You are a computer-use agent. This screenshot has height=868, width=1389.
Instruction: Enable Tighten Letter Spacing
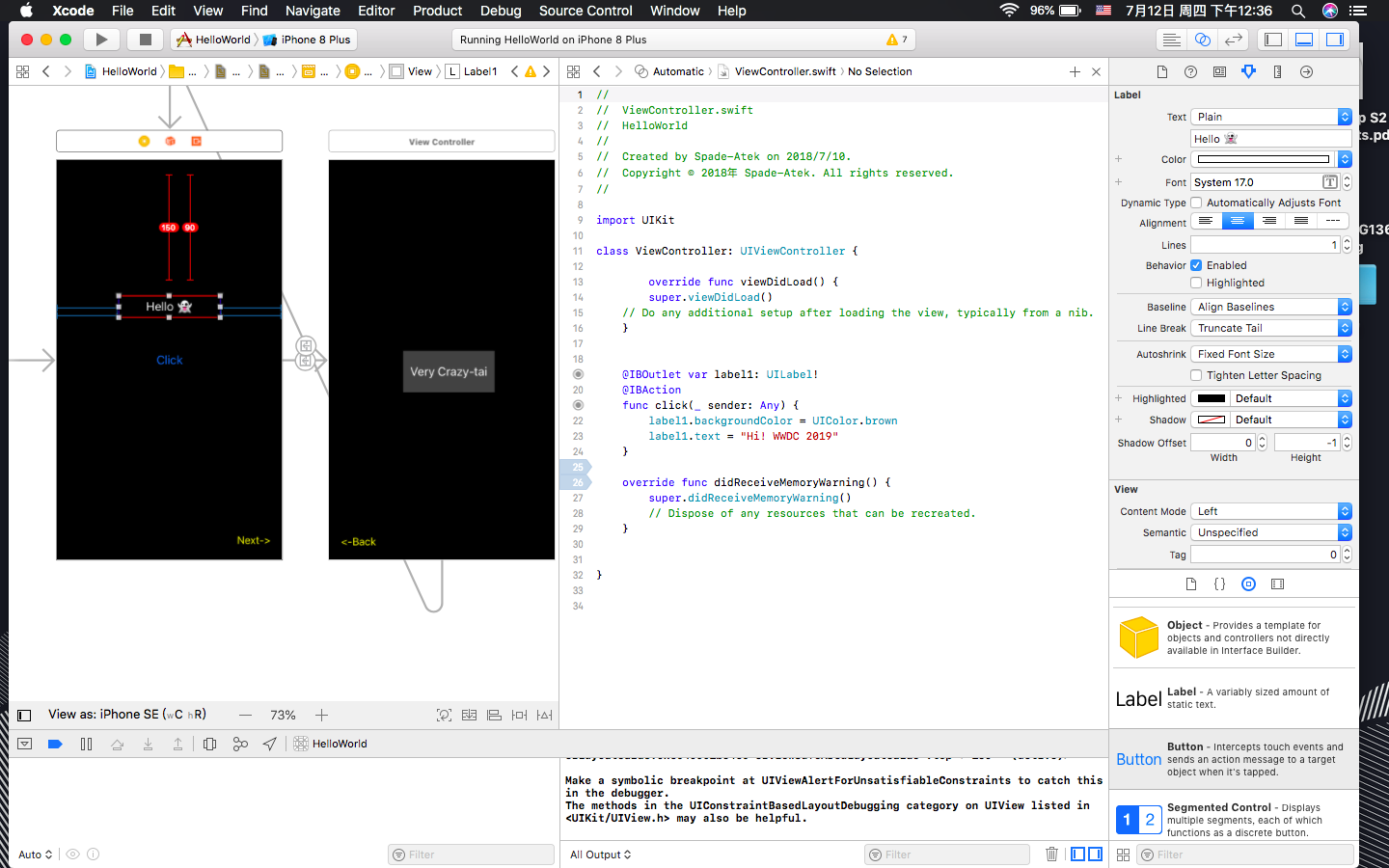click(1196, 376)
